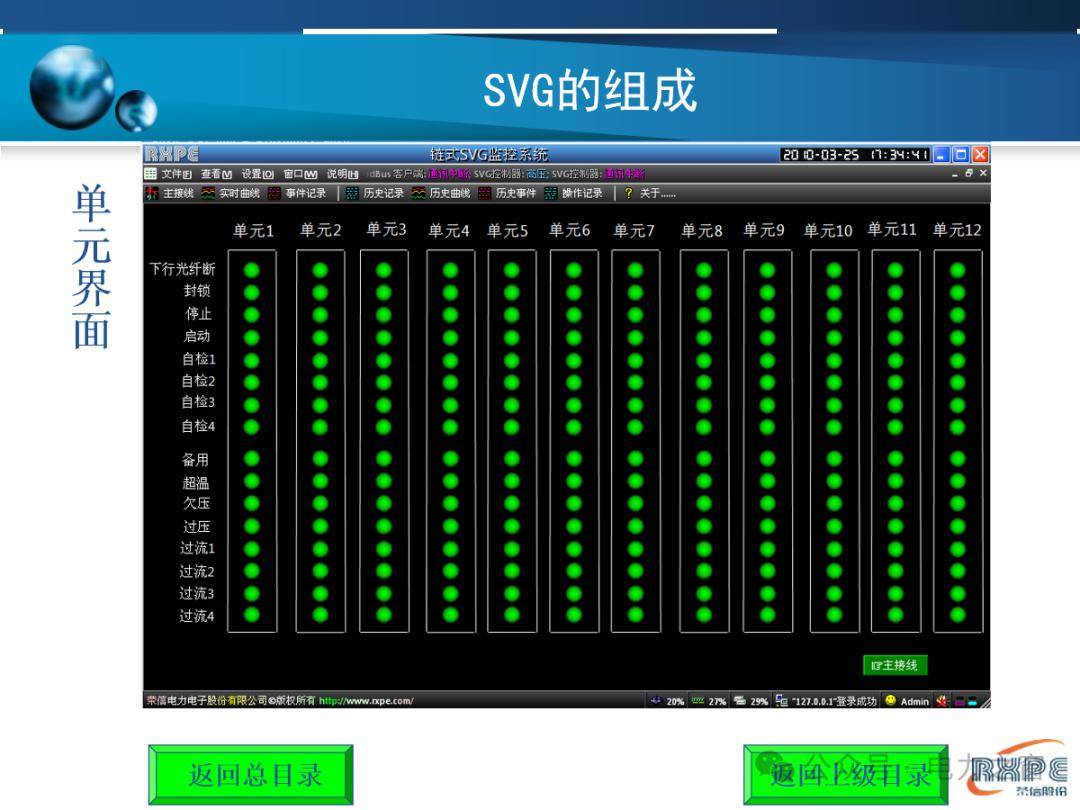Open the 窗口 menu
The height and width of the screenshot is (810, 1080).
tap(299, 174)
